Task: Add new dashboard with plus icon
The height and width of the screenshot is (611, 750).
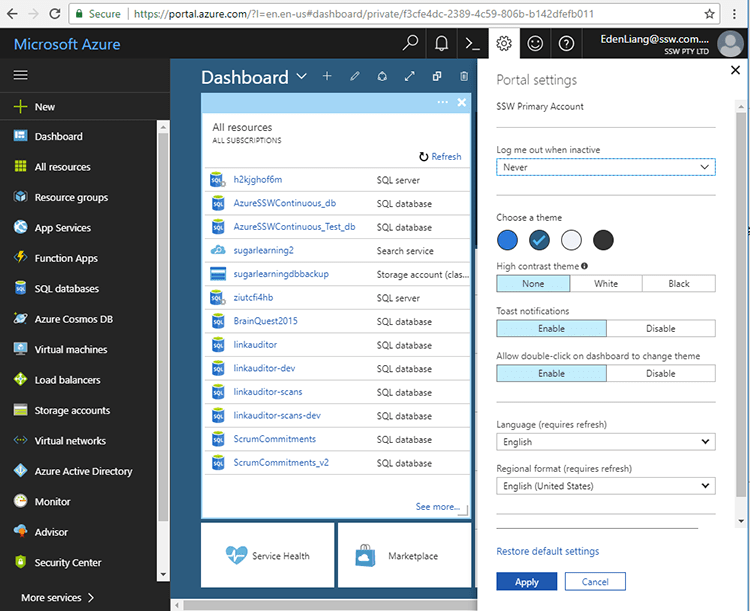Action: coord(327,77)
